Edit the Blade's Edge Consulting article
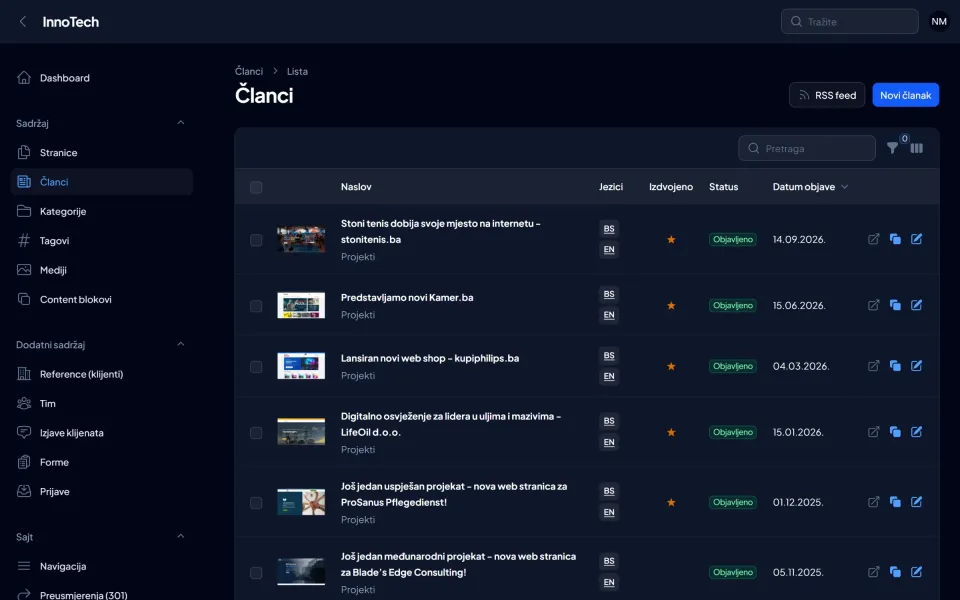 pos(917,572)
